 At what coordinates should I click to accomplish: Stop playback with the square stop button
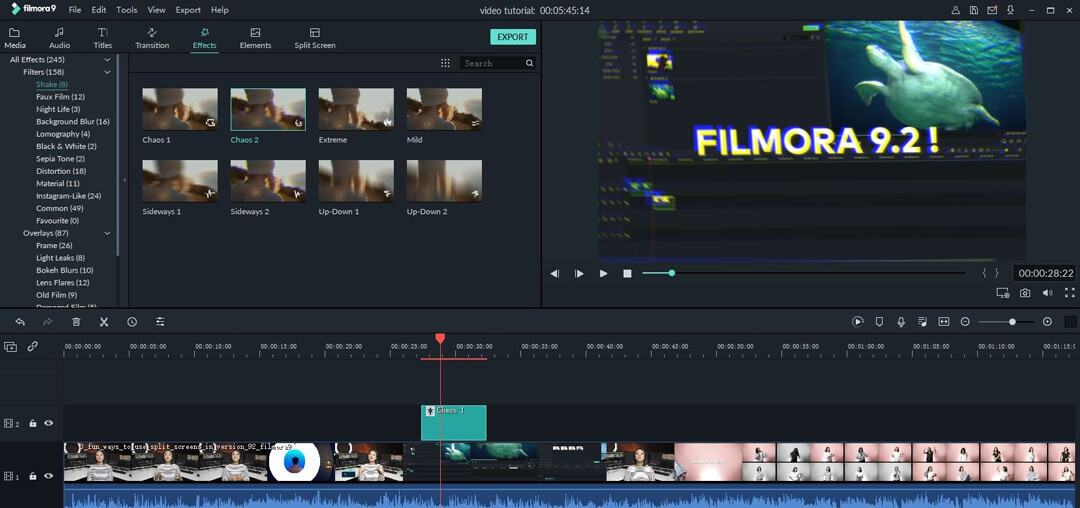click(x=627, y=273)
